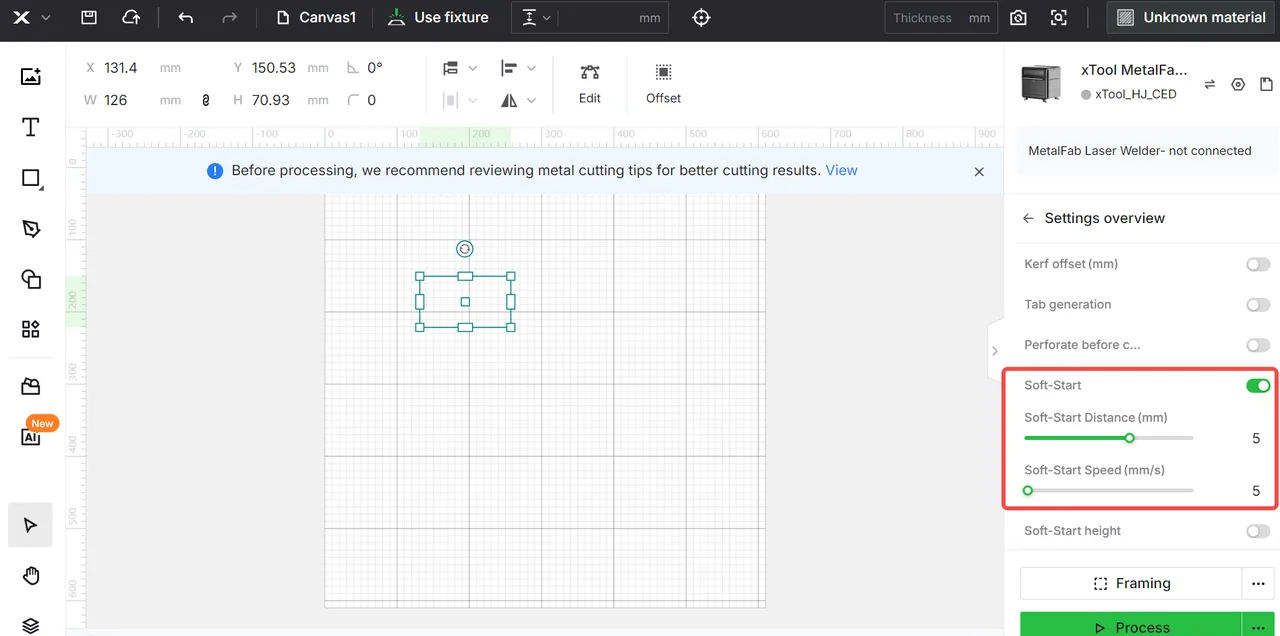Click the redo arrow icon
The width and height of the screenshot is (1280, 636).
pos(229,17)
